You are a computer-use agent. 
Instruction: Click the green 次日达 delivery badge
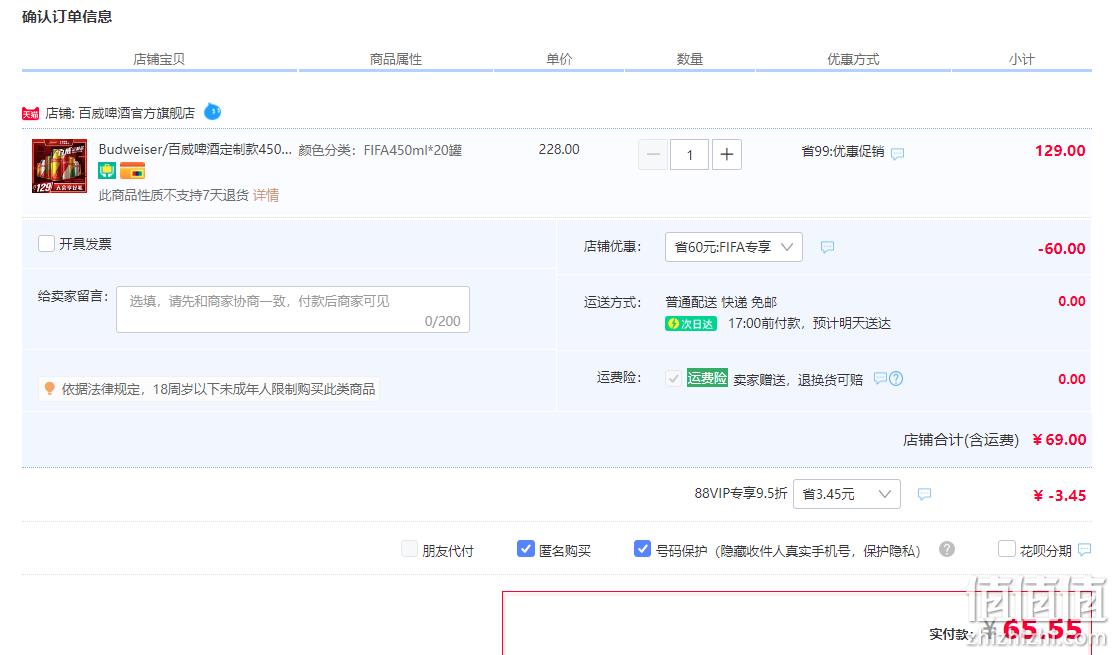[x=690, y=324]
